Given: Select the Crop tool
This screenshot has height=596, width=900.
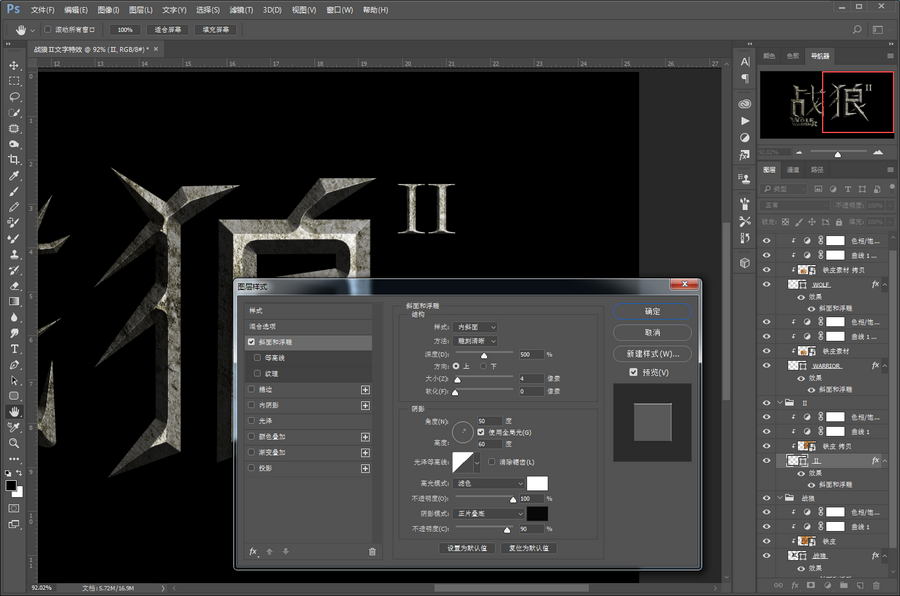Looking at the screenshot, I should [14, 160].
